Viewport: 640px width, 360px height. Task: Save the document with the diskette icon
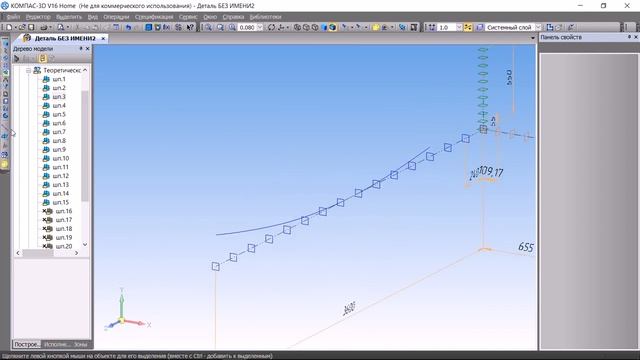(x=31, y=27)
